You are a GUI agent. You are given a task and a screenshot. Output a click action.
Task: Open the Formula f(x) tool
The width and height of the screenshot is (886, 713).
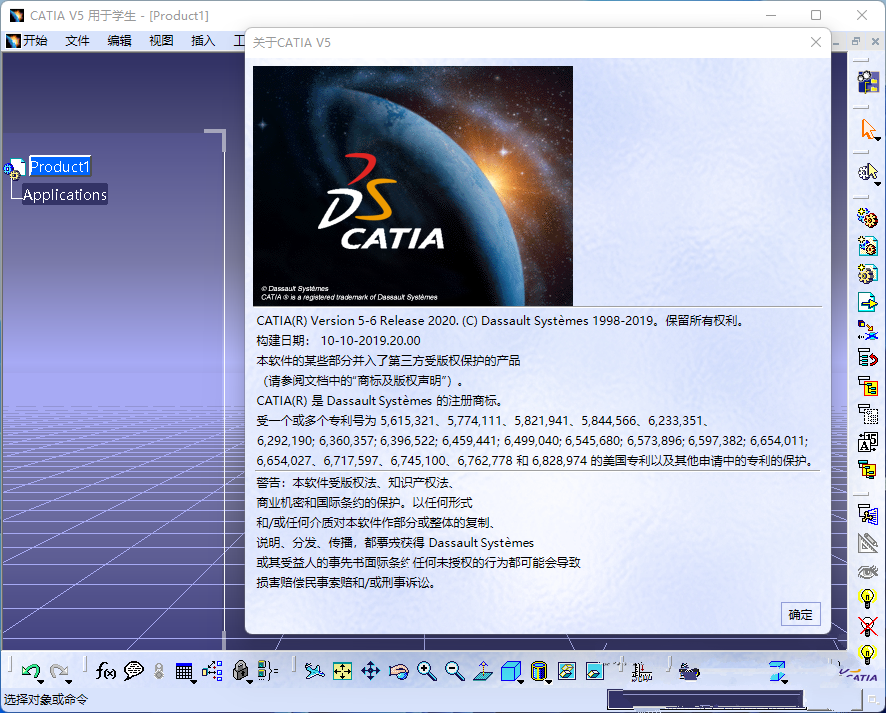pyautogui.click(x=106, y=671)
